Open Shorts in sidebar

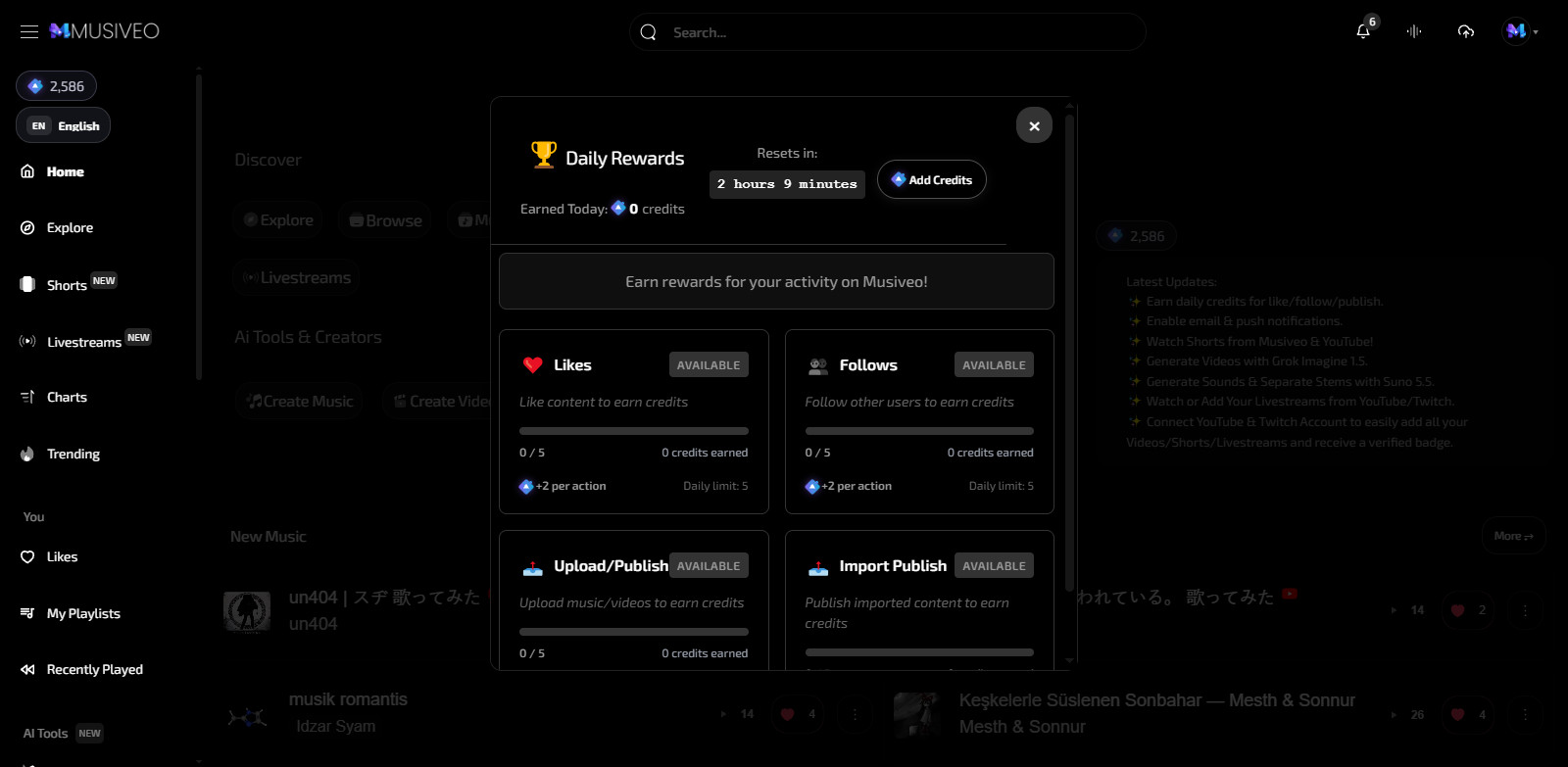[67, 285]
